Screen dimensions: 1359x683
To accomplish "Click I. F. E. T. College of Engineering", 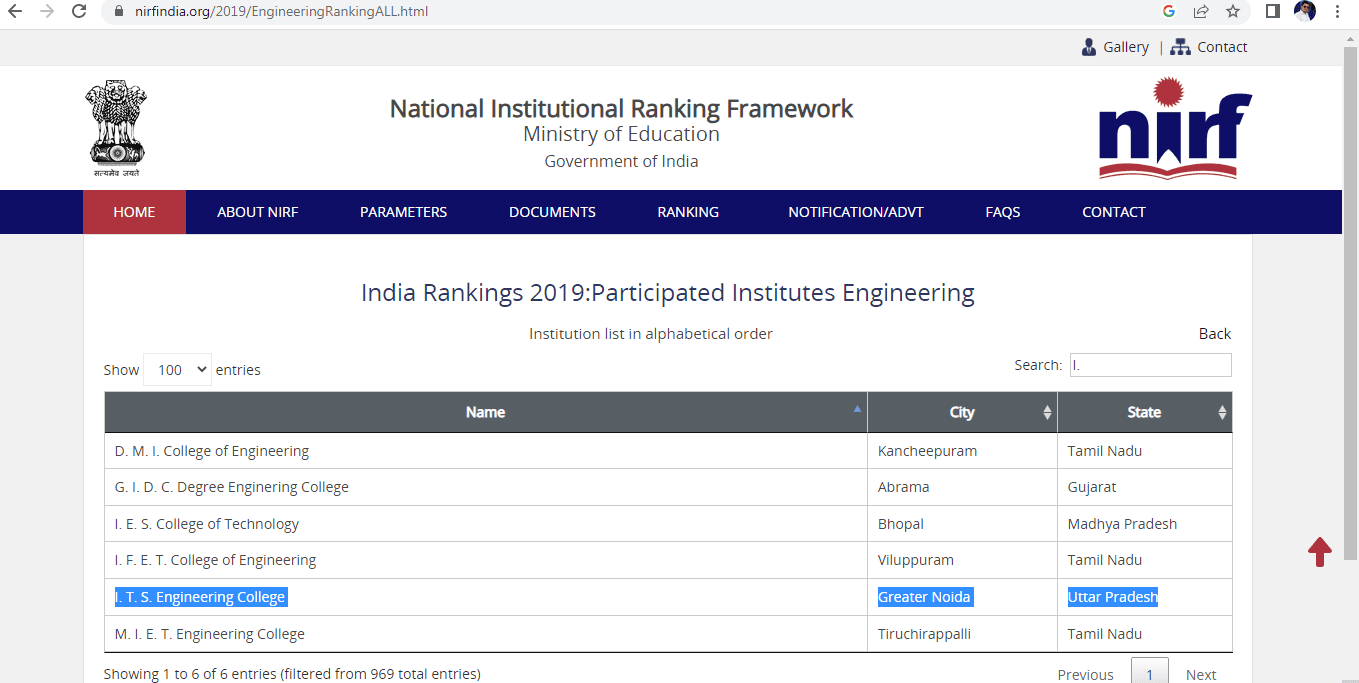I will [x=215, y=560].
